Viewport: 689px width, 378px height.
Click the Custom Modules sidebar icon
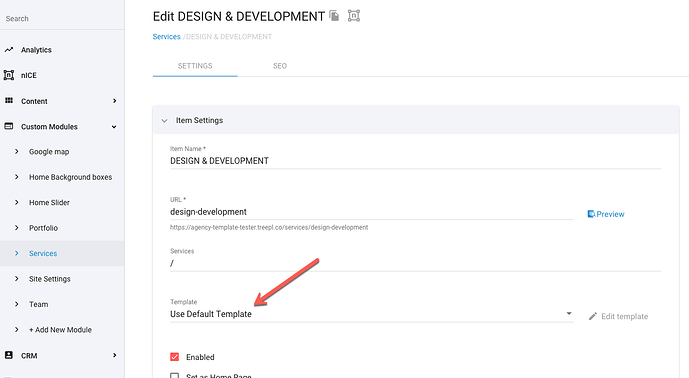coord(9,126)
